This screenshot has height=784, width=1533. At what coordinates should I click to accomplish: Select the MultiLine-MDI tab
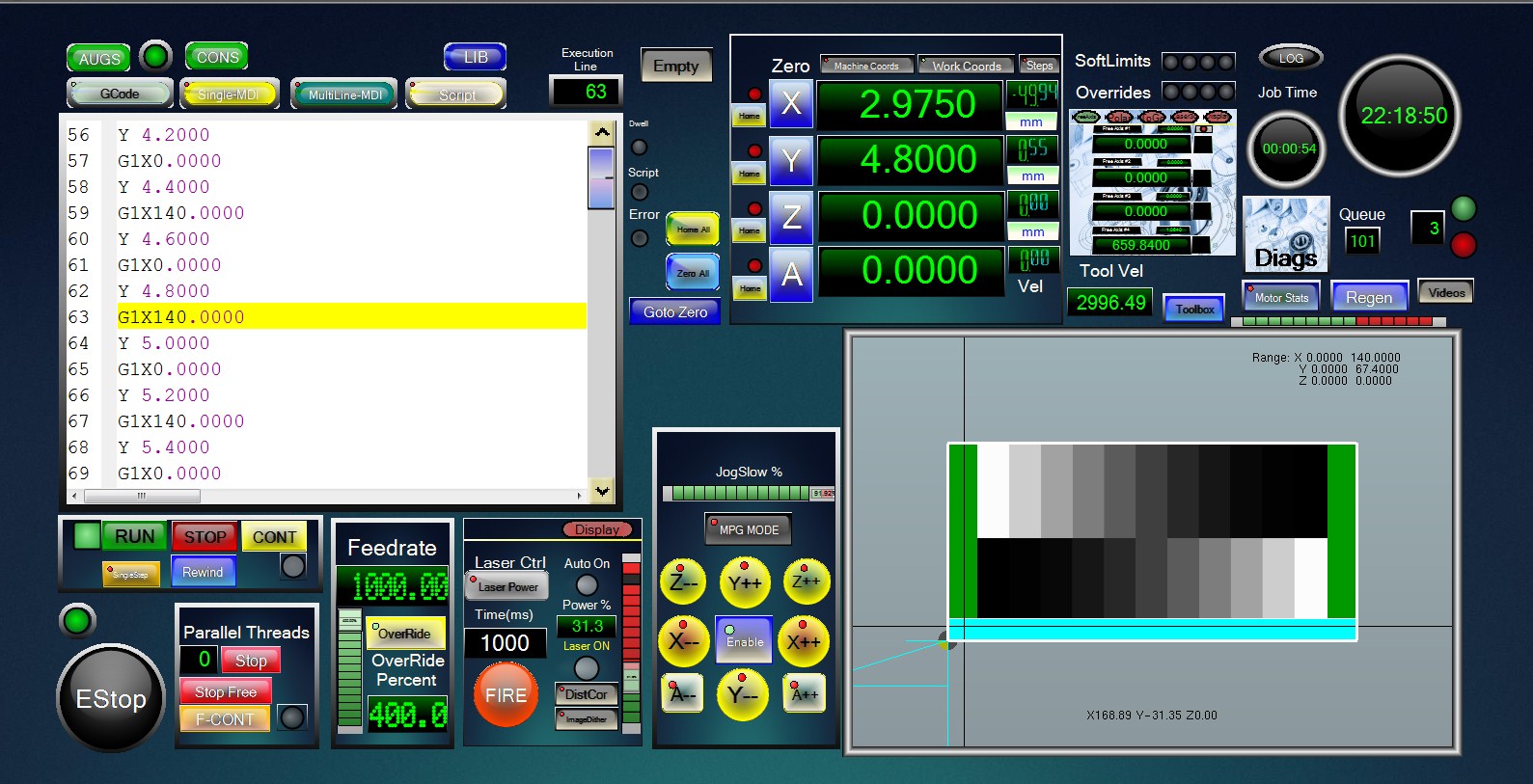pos(345,95)
